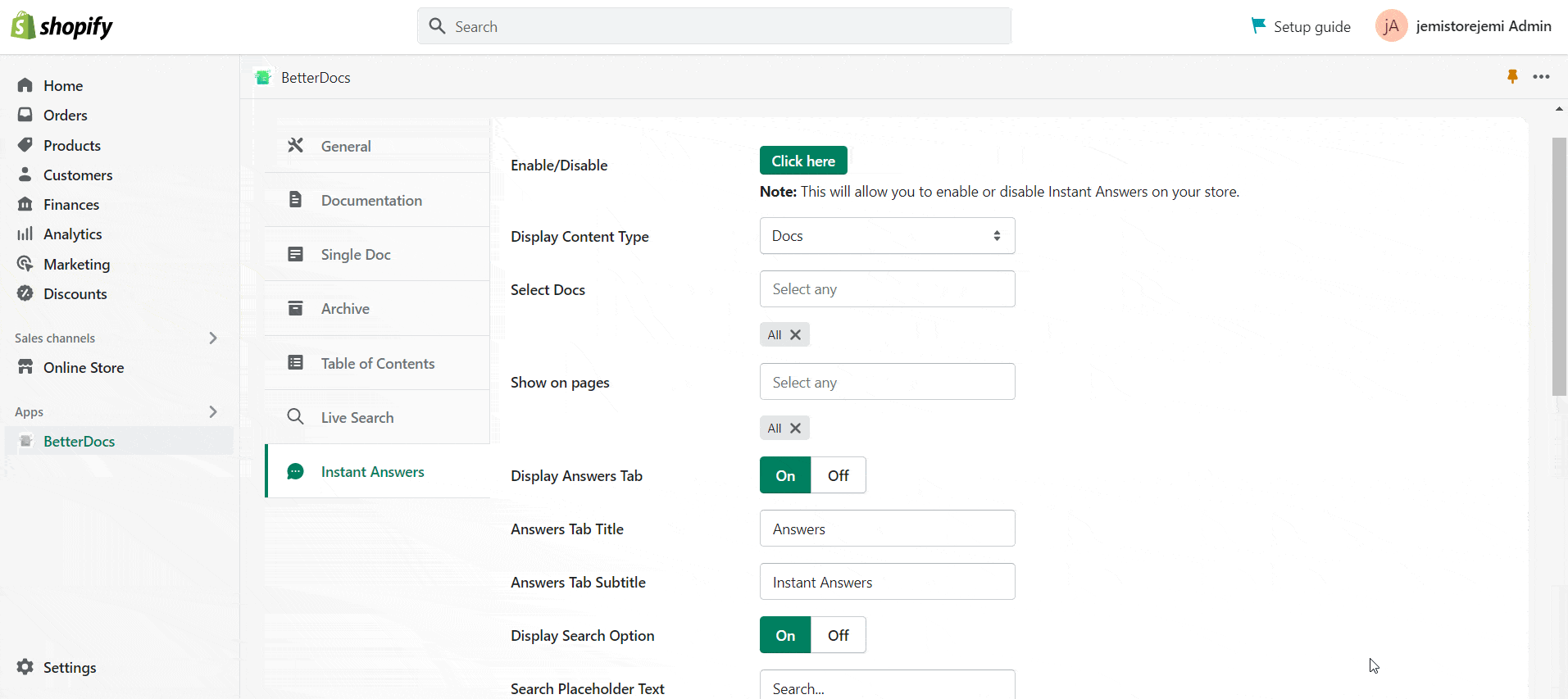Viewport: 1568px width, 699px height.
Task: Click the Discounts badge icon
Action: 25,293
